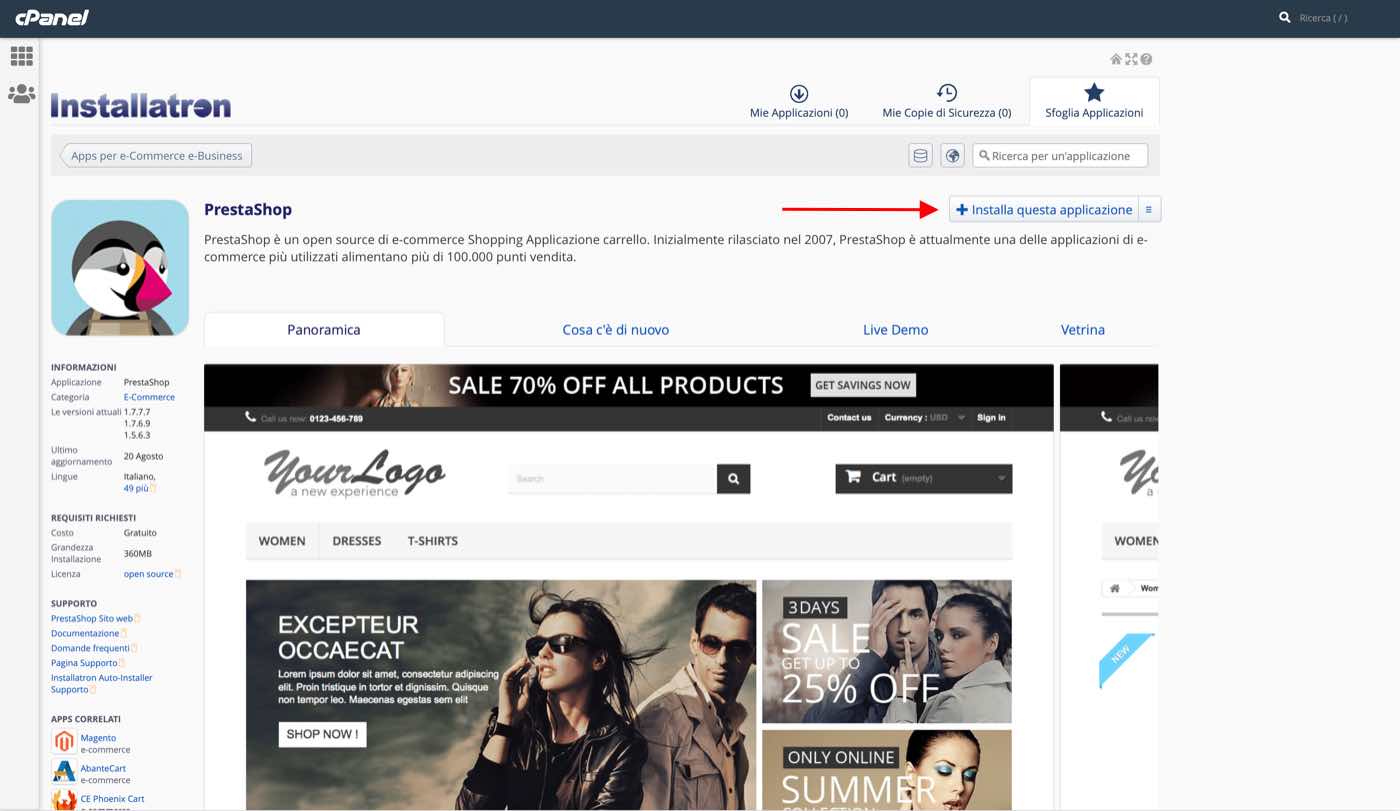1400x811 pixels.
Task: Click the PrestaShop heading text
Action: click(248, 210)
